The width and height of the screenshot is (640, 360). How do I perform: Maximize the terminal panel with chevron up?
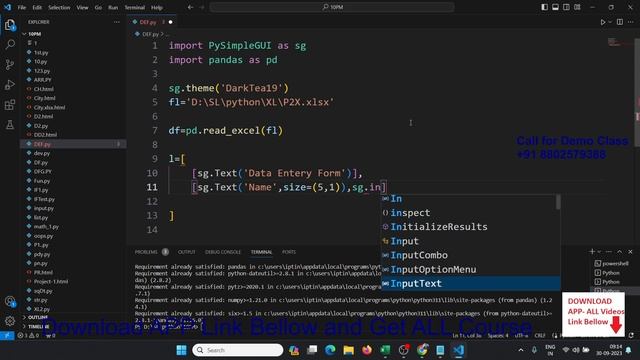[620, 251]
